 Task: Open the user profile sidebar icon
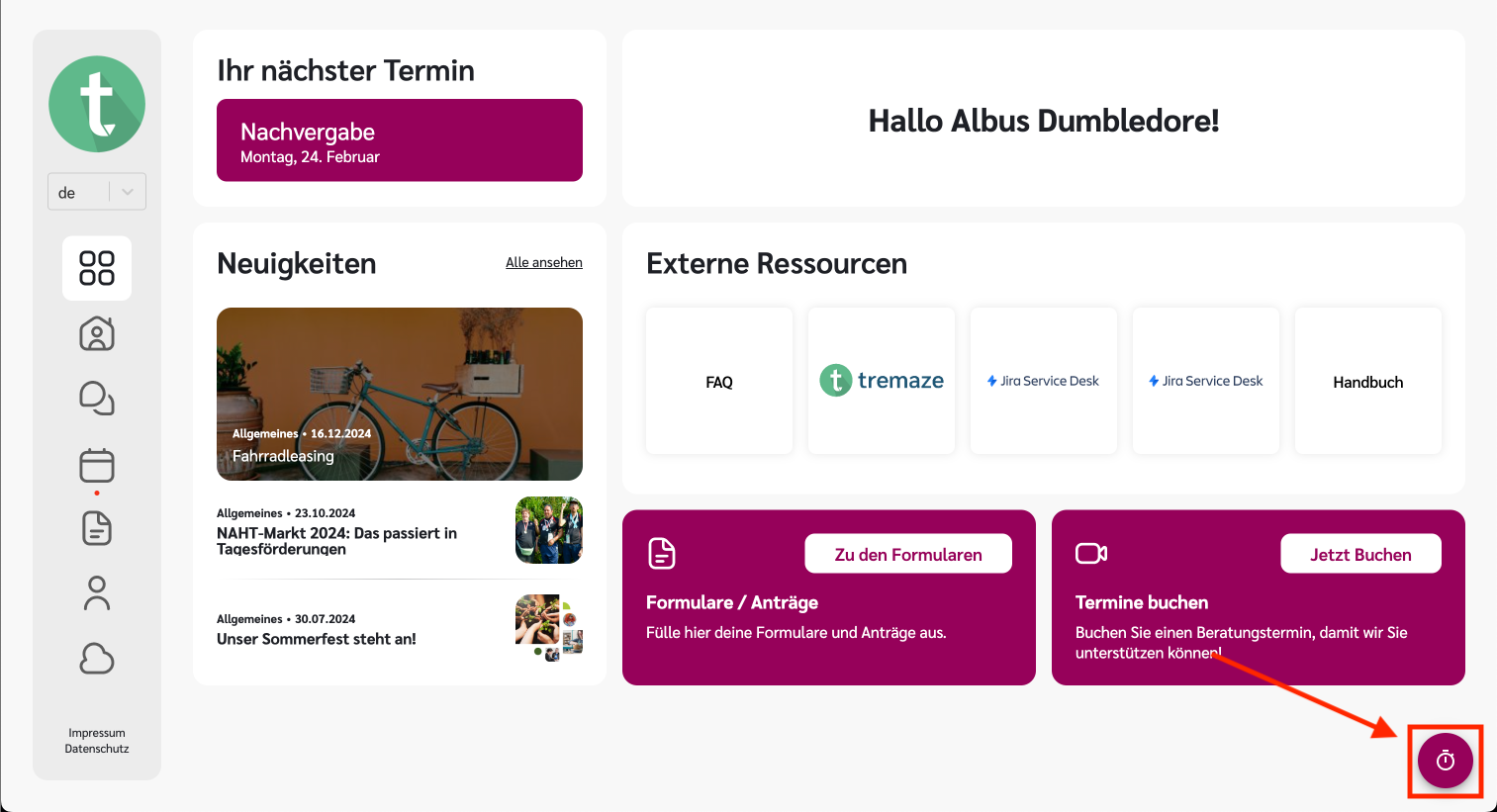tap(97, 593)
